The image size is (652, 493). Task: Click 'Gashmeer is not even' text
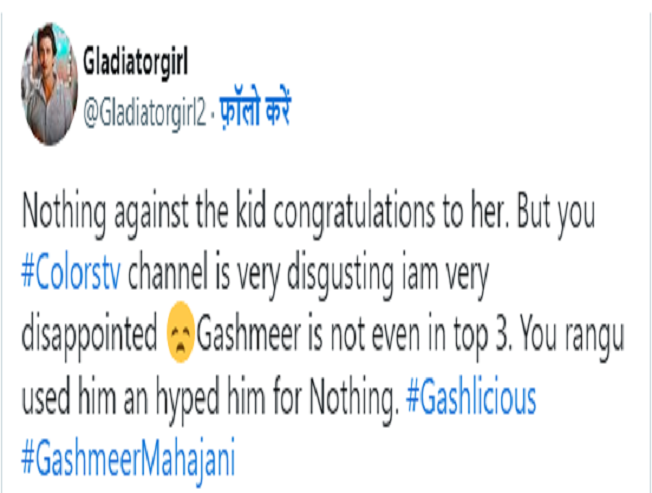308,335
